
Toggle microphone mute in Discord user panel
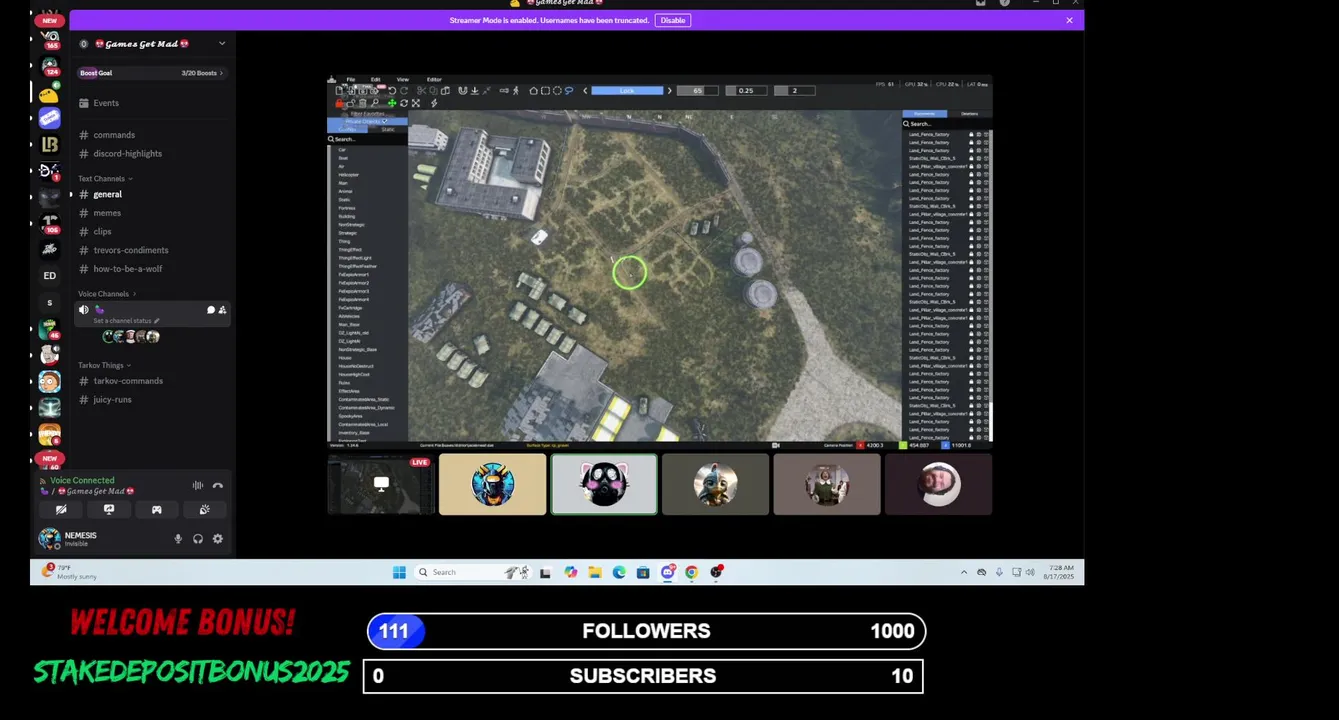(x=178, y=539)
